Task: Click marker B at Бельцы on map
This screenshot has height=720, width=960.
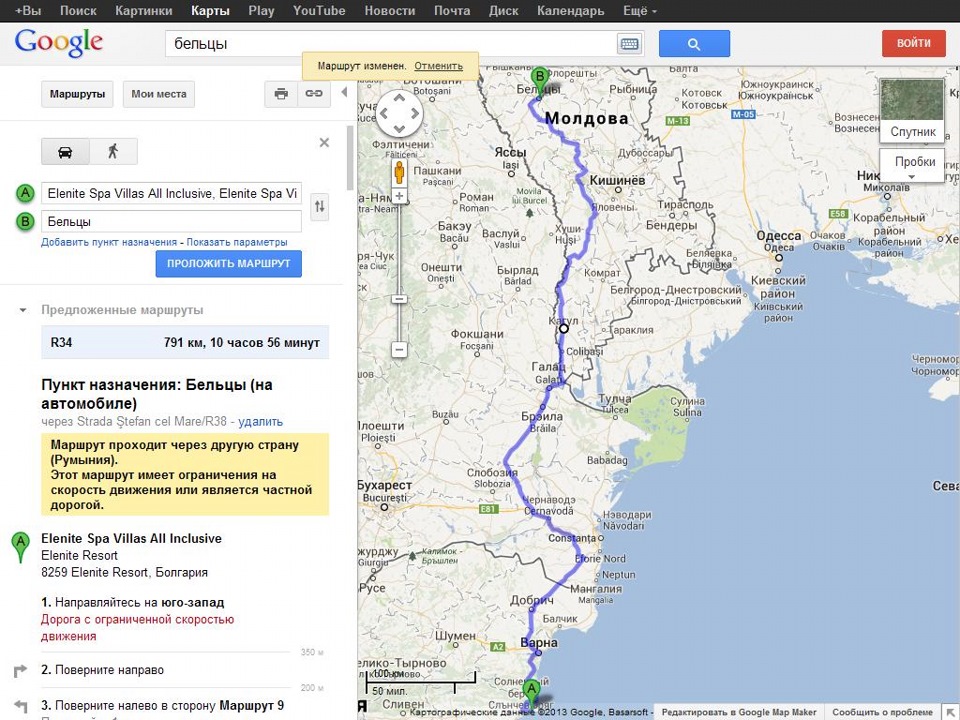Action: point(539,81)
